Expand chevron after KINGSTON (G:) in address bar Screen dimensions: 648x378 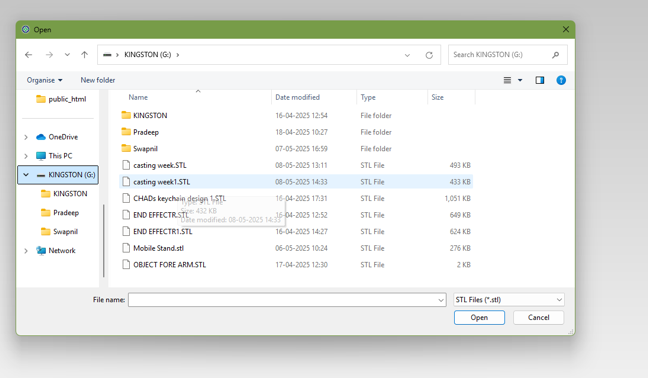tap(178, 55)
